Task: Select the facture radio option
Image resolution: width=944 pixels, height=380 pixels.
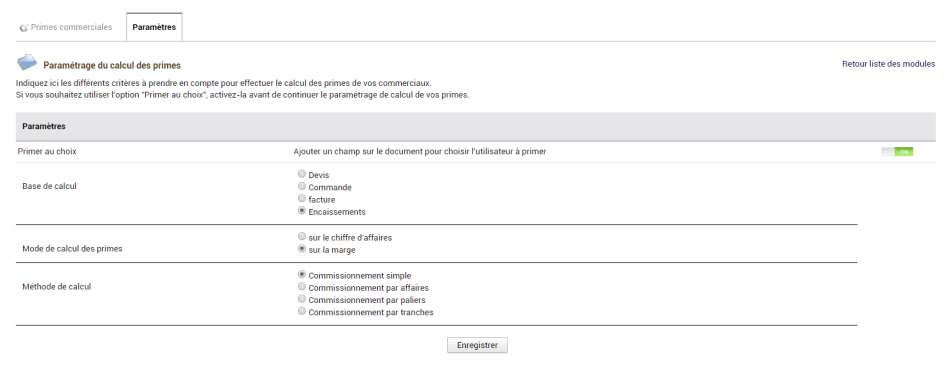Action: (x=302, y=199)
